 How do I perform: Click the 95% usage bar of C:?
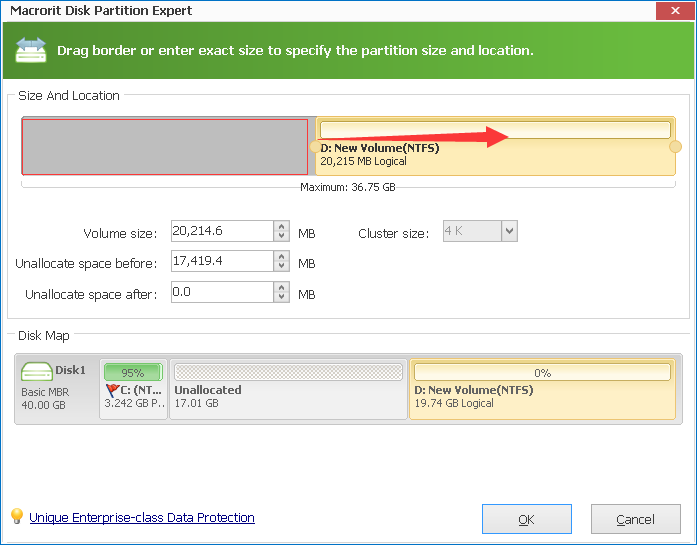(x=133, y=372)
